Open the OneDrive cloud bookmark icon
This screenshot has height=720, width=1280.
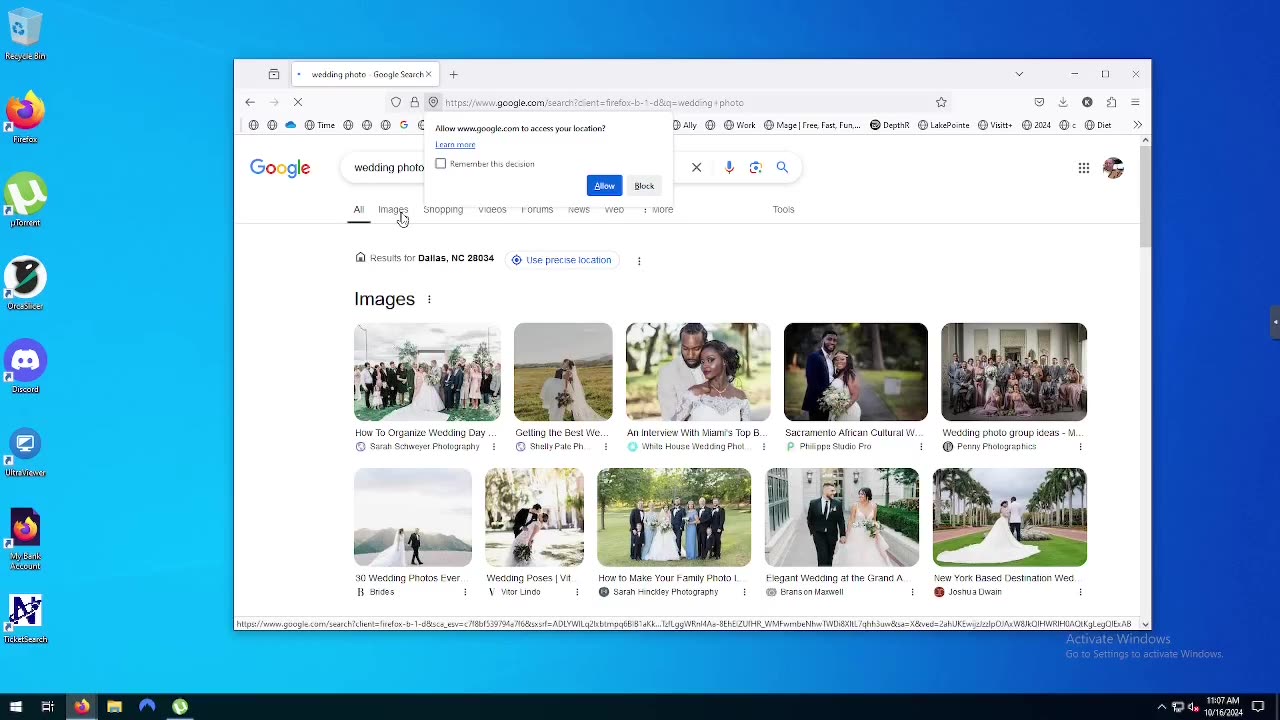pos(291,125)
